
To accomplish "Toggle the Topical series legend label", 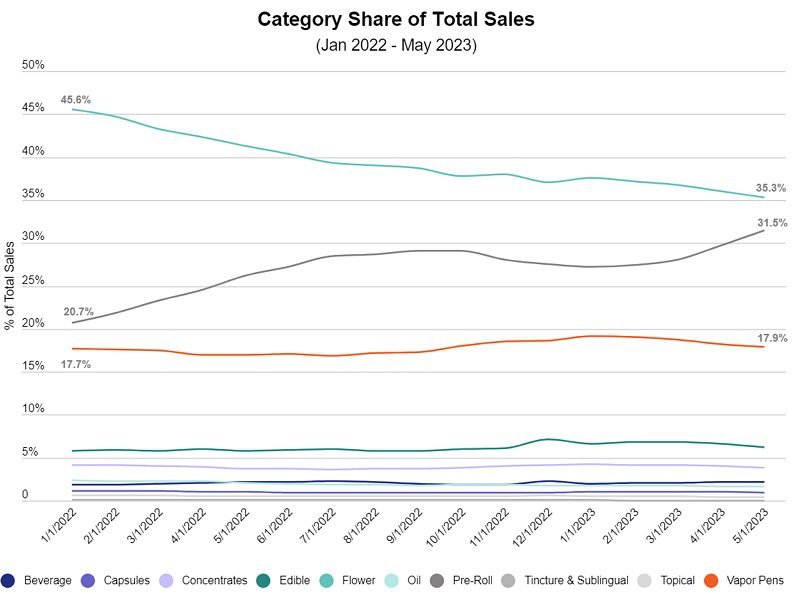I will 677,580.
